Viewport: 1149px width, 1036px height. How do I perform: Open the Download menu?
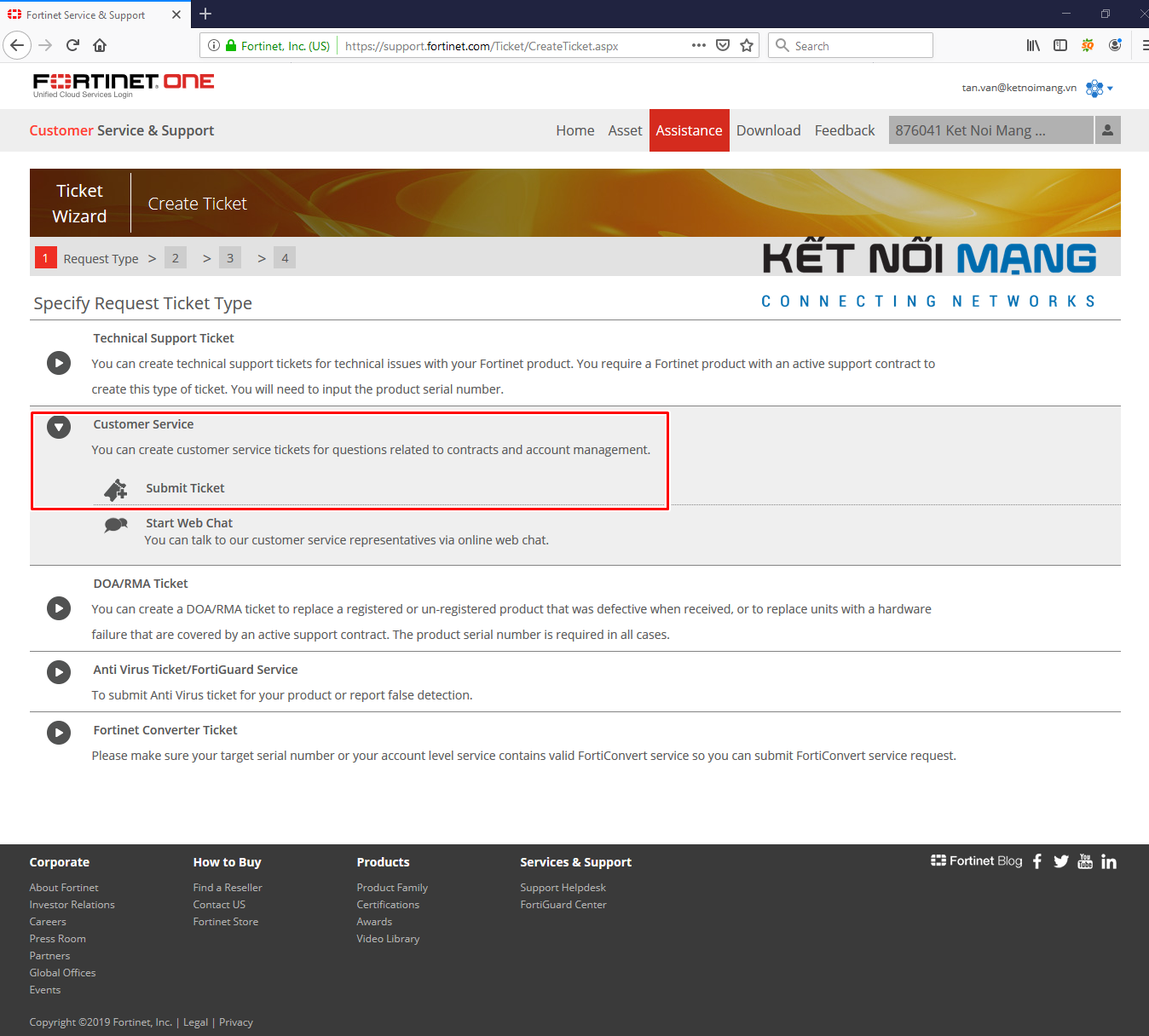(x=769, y=130)
